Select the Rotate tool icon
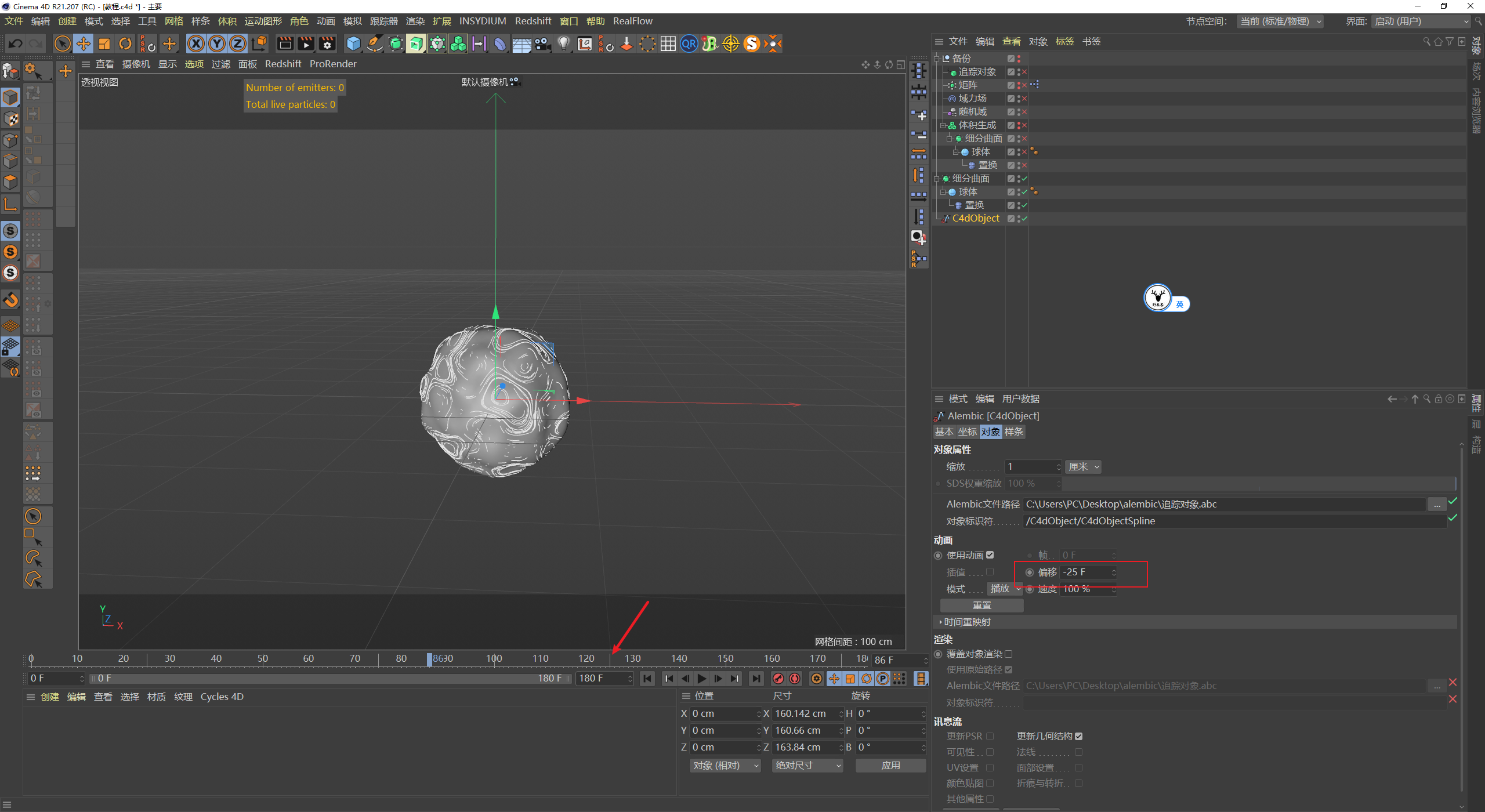 tap(125, 43)
